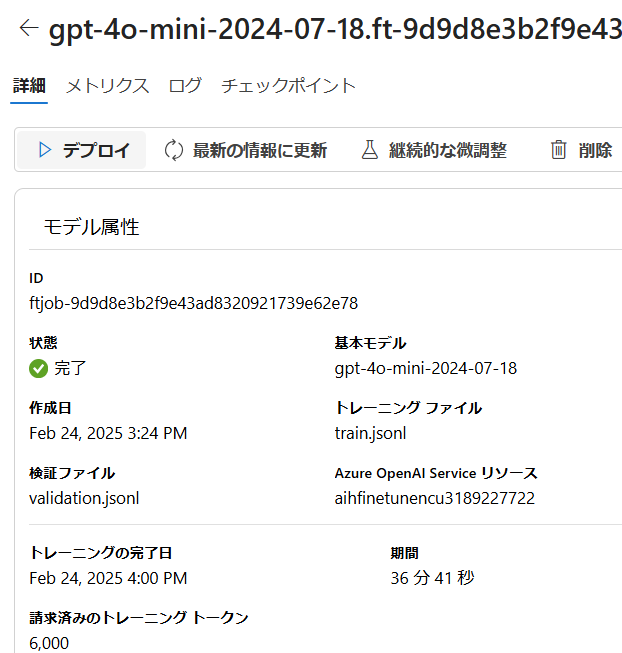622x653 pixels.
Task: Go back using the left arrow icon
Action: [29, 28]
